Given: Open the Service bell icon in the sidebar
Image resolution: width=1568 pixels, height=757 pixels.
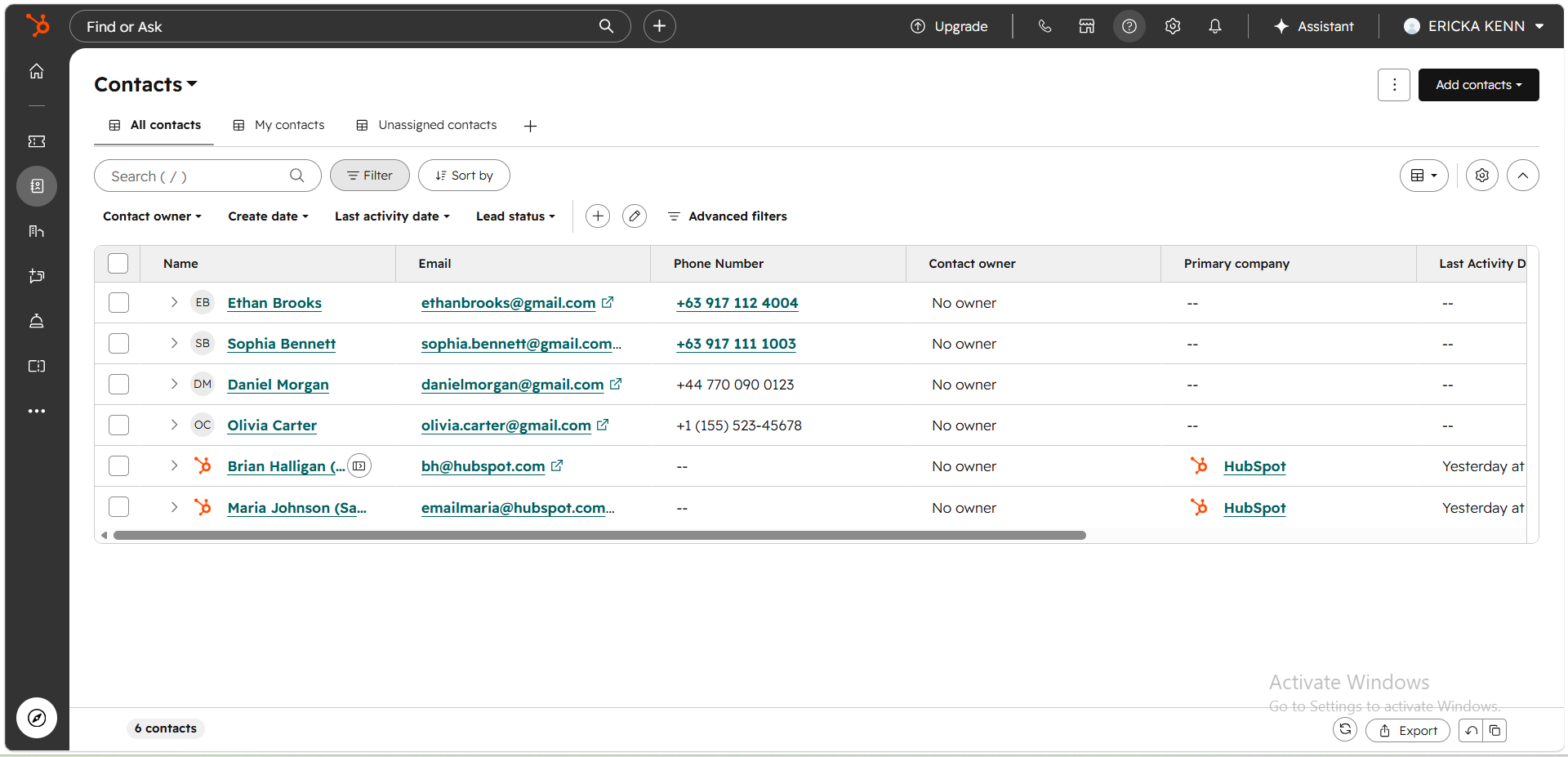Looking at the screenshot, I should tap(37, 321).
